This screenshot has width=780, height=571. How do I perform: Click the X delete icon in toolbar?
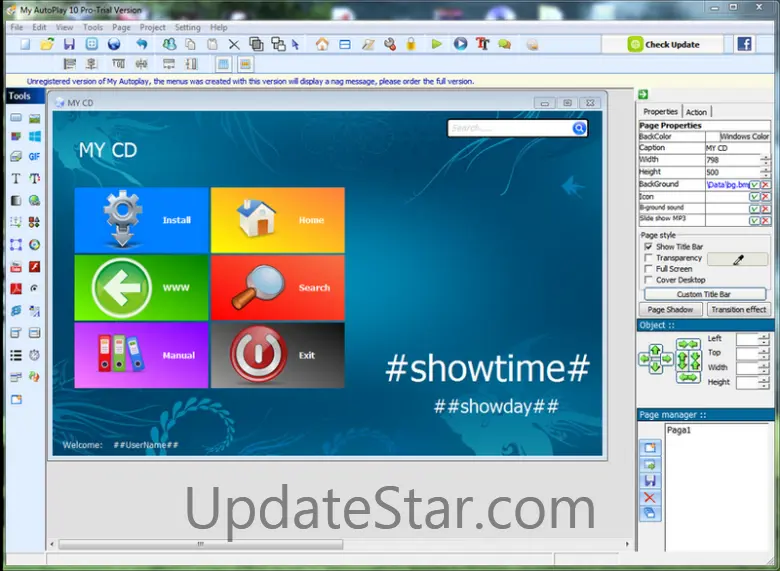234,45
